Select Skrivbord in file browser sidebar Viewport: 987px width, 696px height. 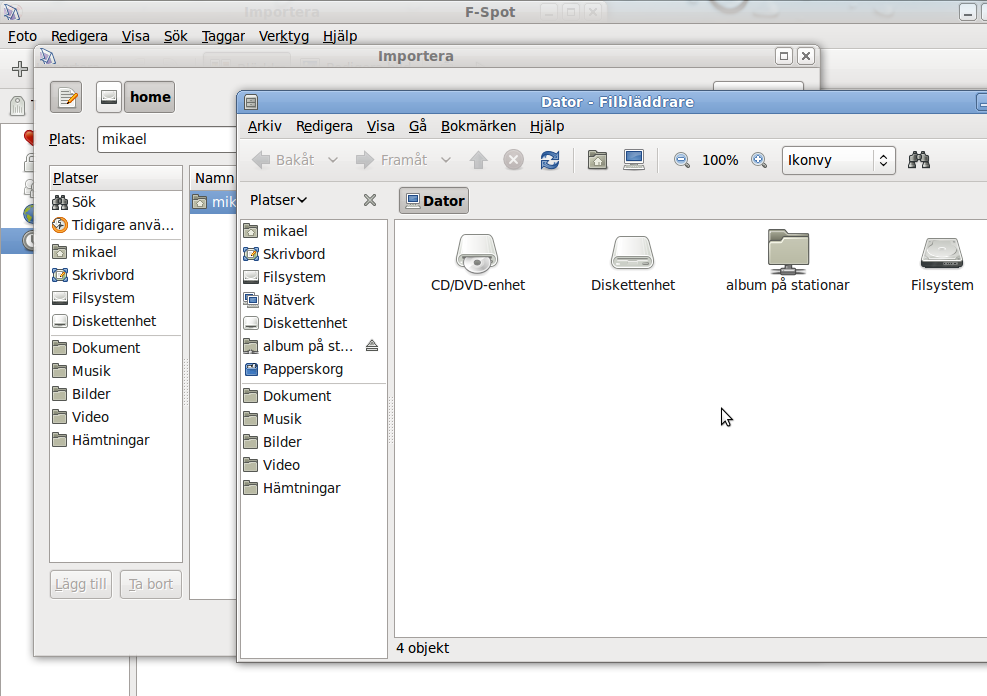[313, 254]
